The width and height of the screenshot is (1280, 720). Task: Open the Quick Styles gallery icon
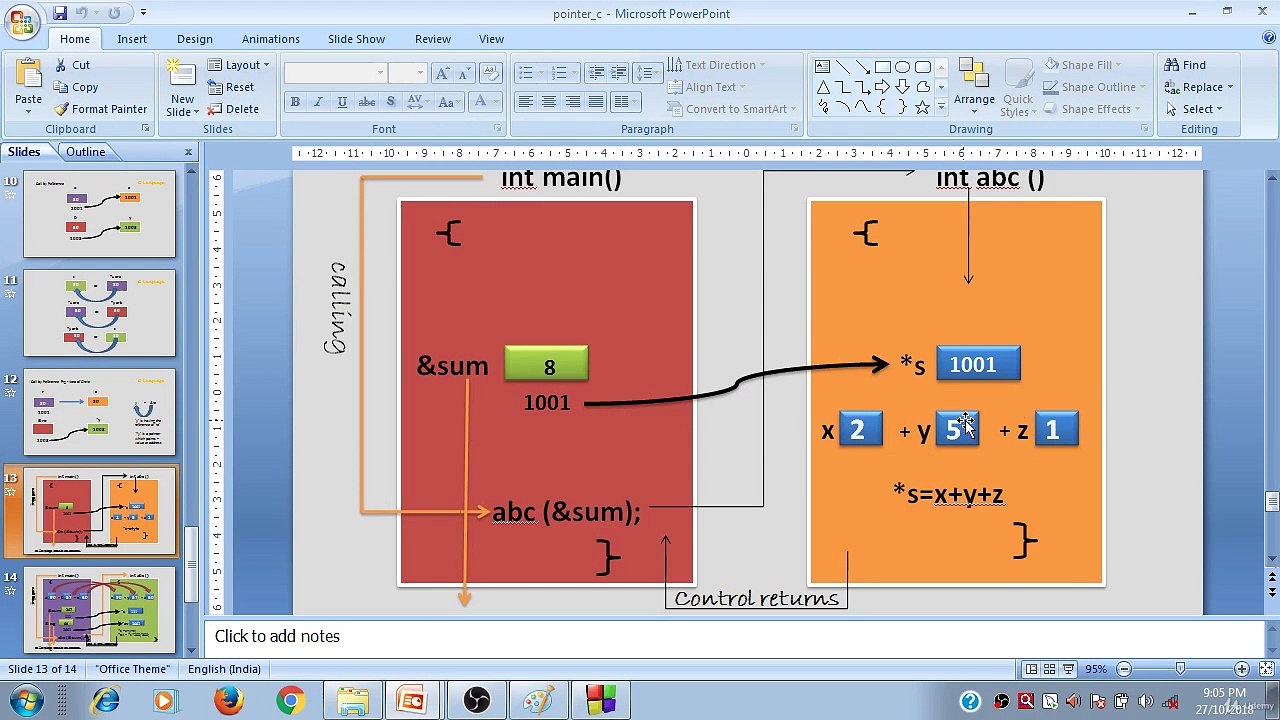coord(1018,75)
